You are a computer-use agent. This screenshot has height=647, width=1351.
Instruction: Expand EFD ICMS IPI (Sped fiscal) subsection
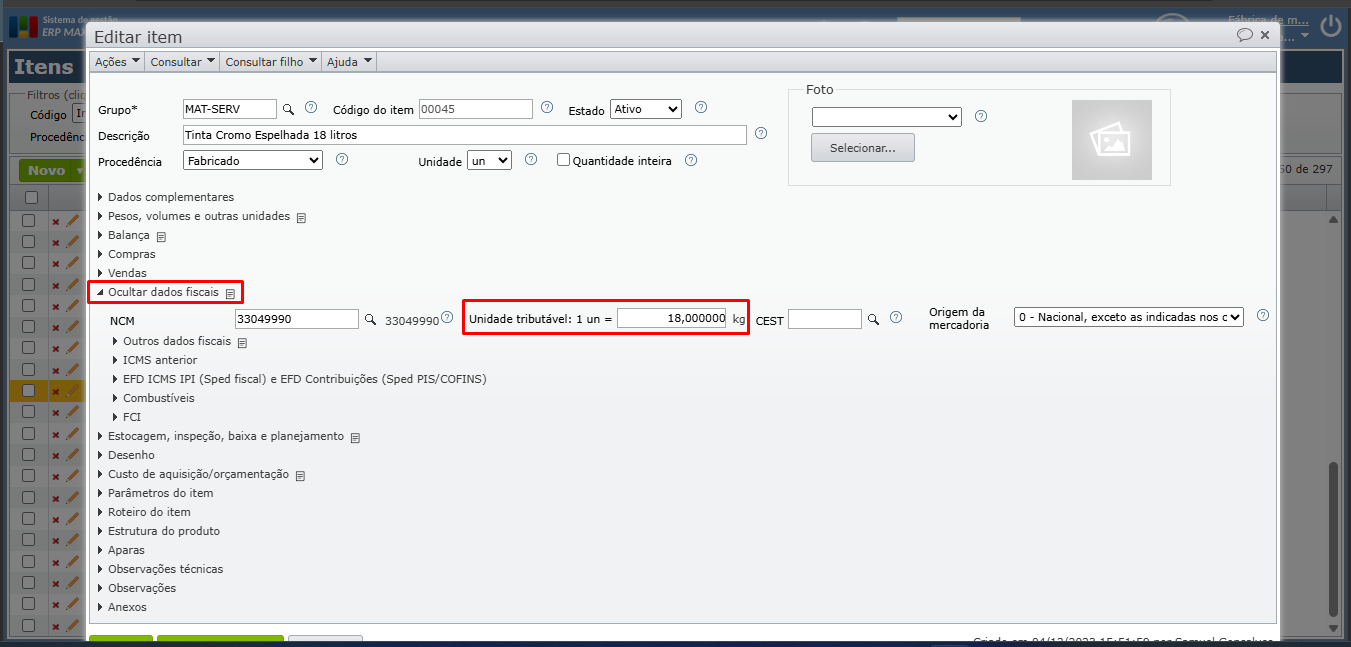click(x=300, y=379)
